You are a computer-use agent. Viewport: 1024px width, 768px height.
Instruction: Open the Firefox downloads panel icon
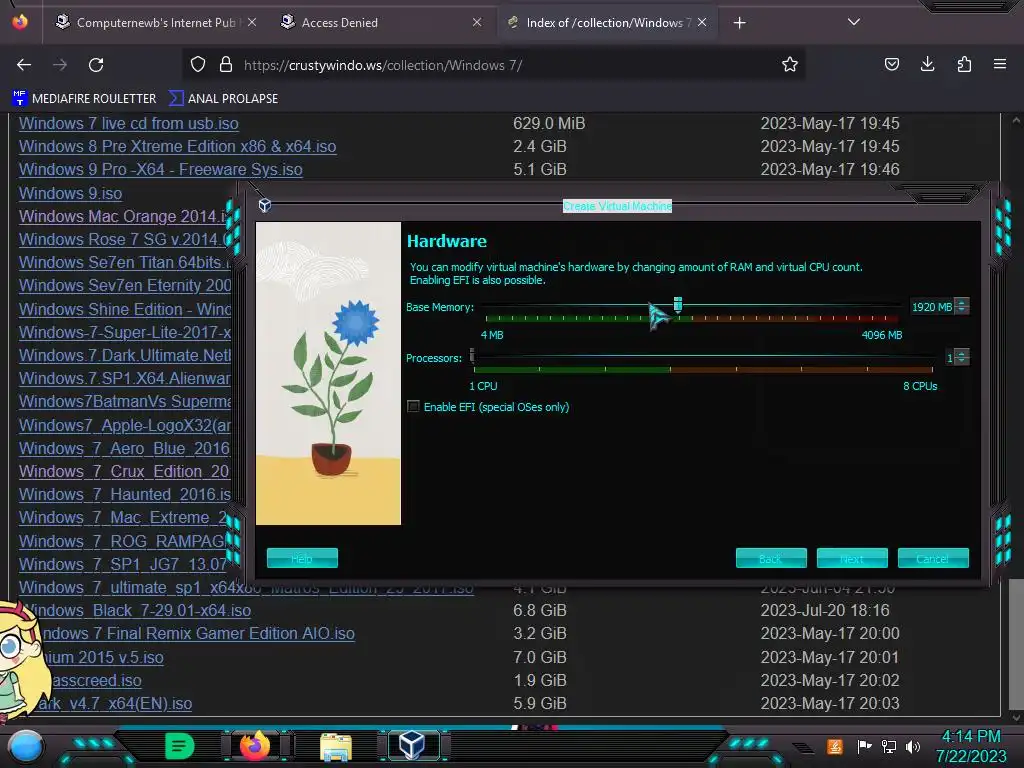pyautogui.click(x=927, y=65)
